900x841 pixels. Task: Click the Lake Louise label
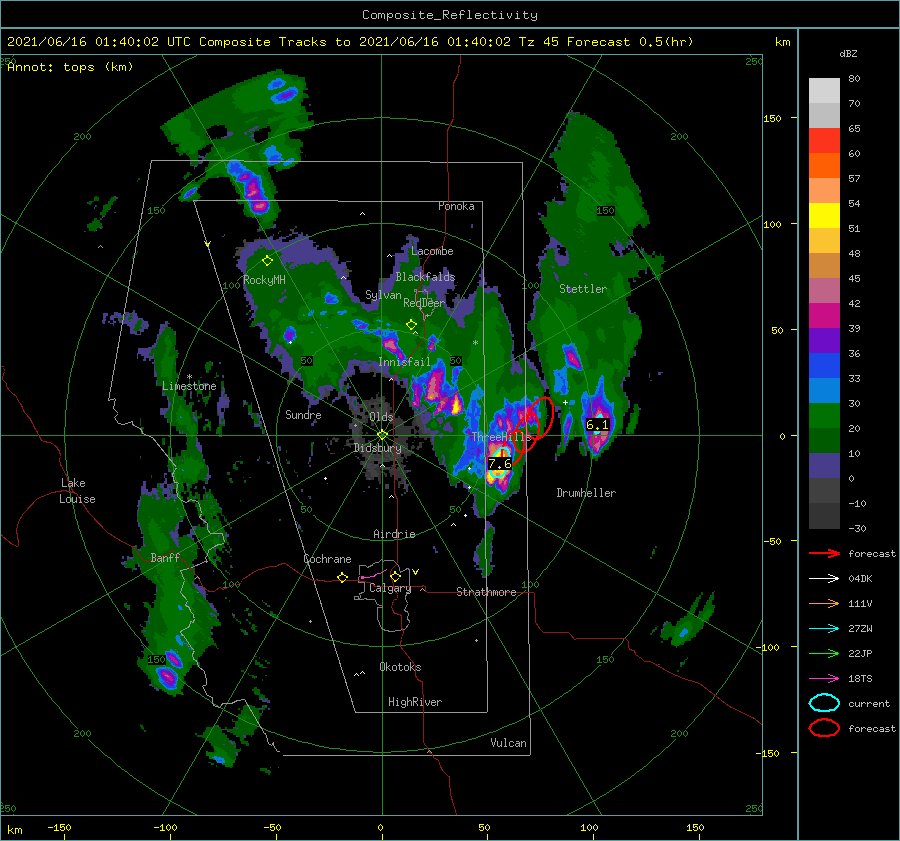(77, 491)
